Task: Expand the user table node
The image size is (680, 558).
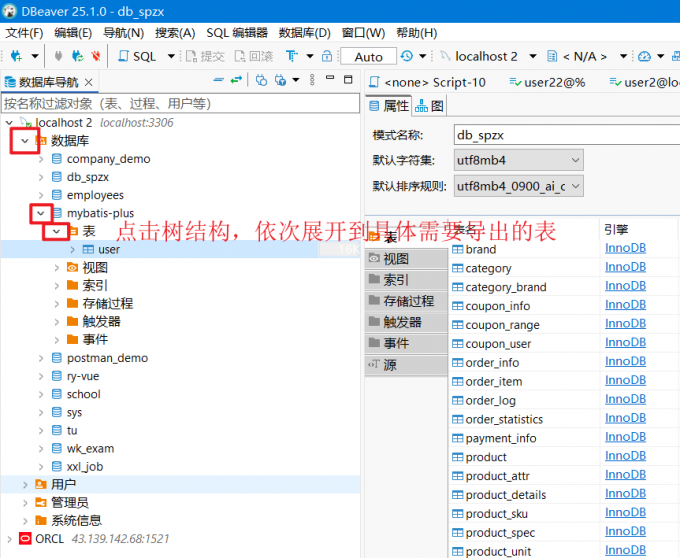Action: click(72, 250)
